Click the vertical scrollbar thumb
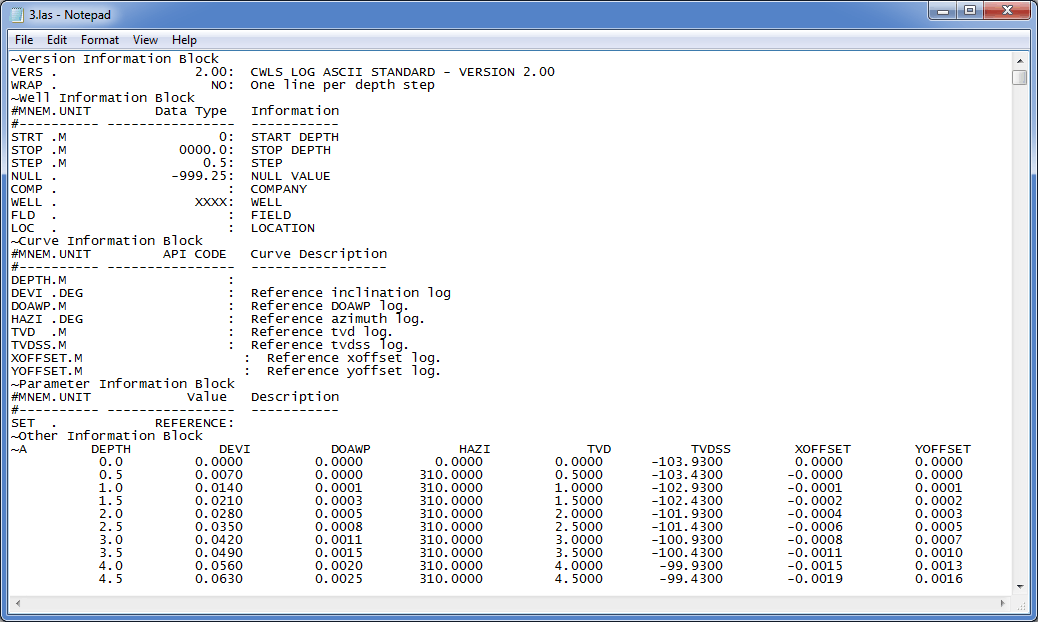The height and width of the screenshot is (622, 1038). coord(1019,77)
